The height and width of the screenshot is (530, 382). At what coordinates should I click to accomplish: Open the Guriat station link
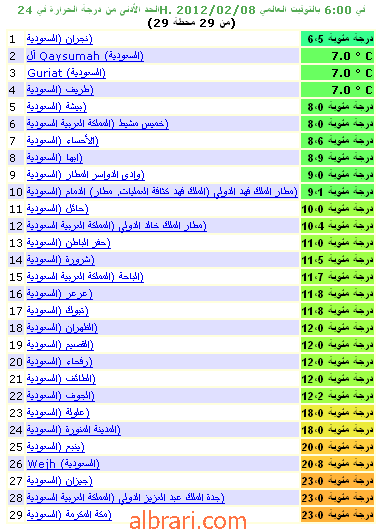point(66,73)
